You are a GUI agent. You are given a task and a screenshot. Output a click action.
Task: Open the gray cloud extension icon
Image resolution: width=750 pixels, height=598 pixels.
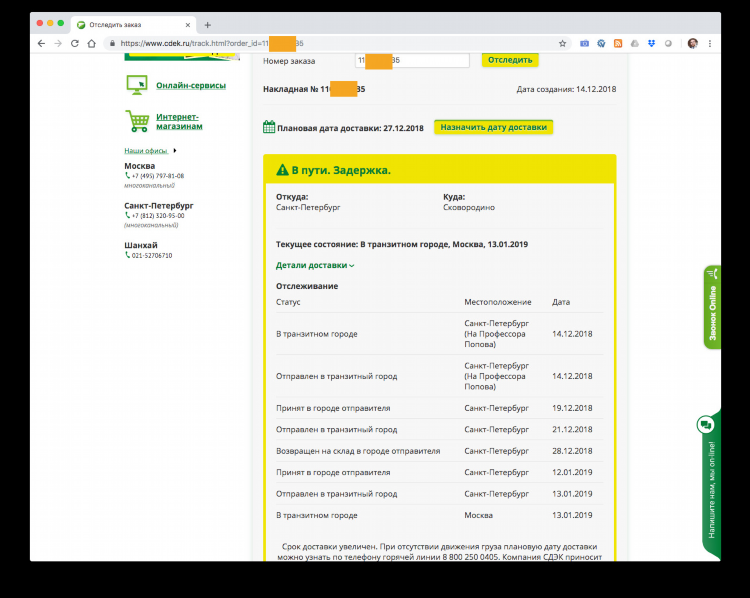pos(635,44)
